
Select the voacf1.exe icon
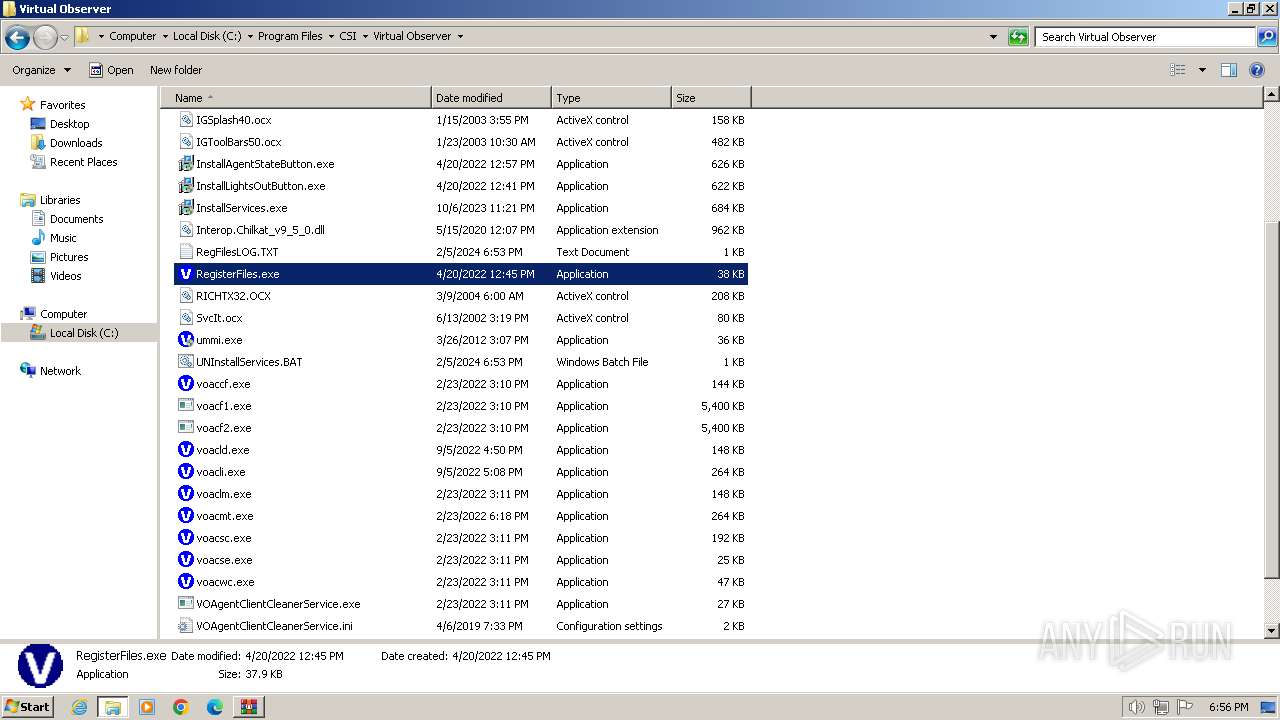185,405
